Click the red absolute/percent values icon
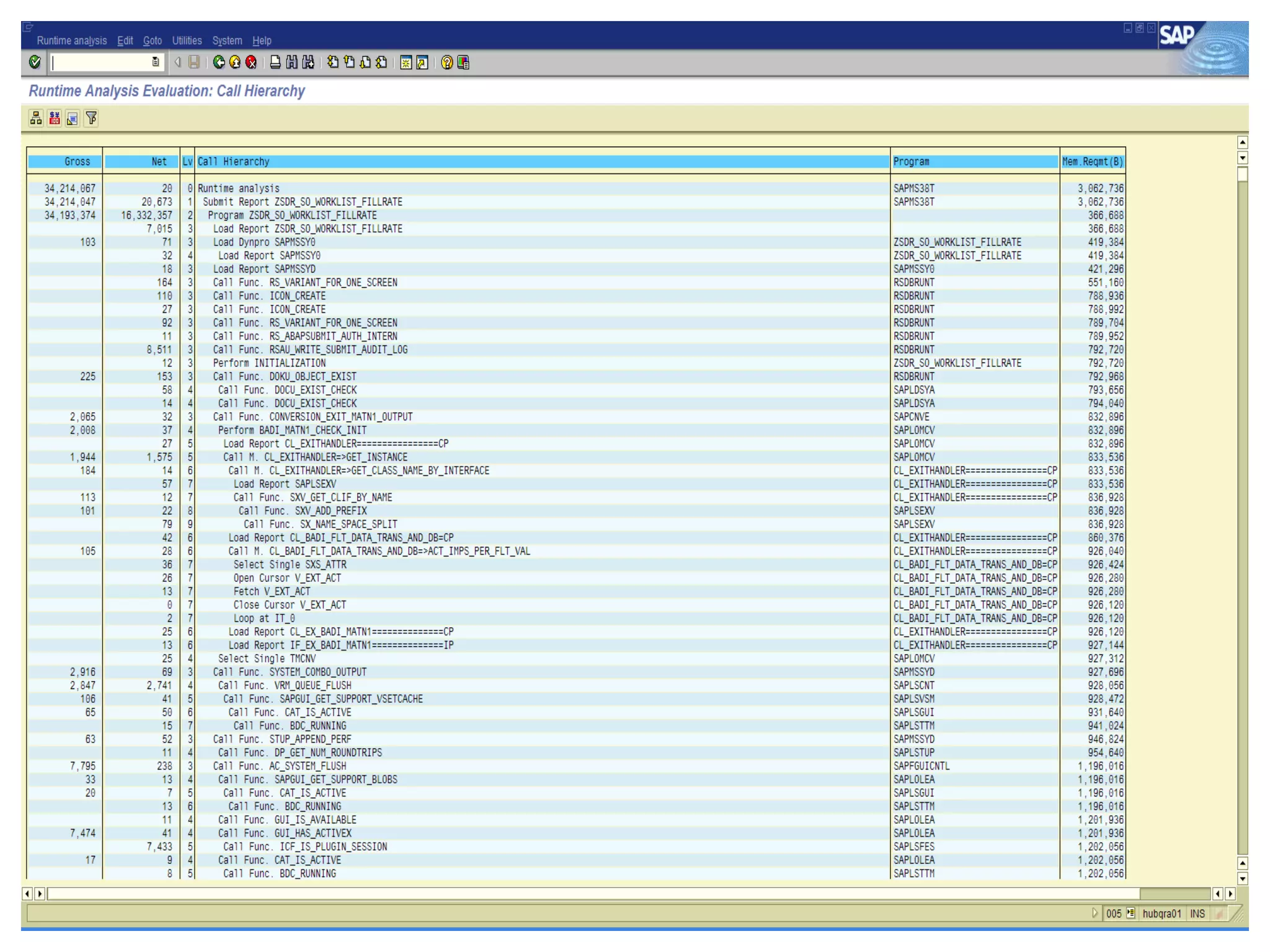This screenshot has width=1270, height=952. tap(55, 118)
